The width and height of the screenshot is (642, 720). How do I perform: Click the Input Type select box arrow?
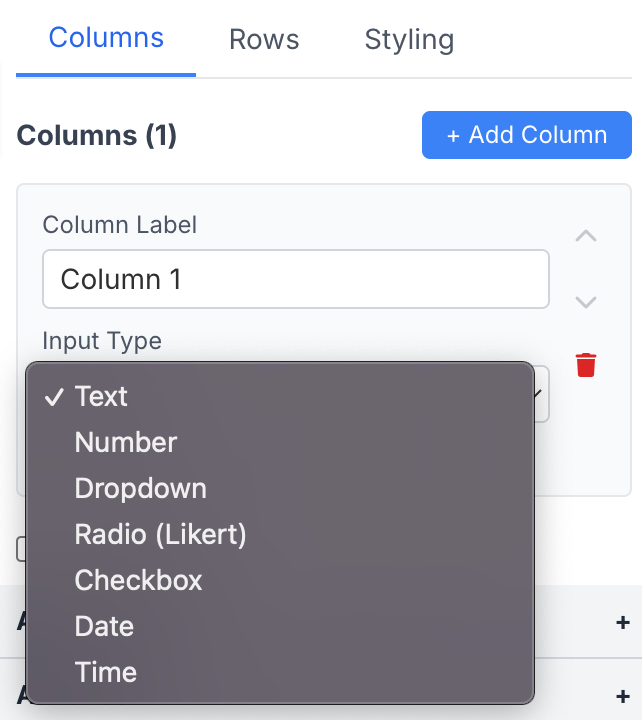click(540, 394)
